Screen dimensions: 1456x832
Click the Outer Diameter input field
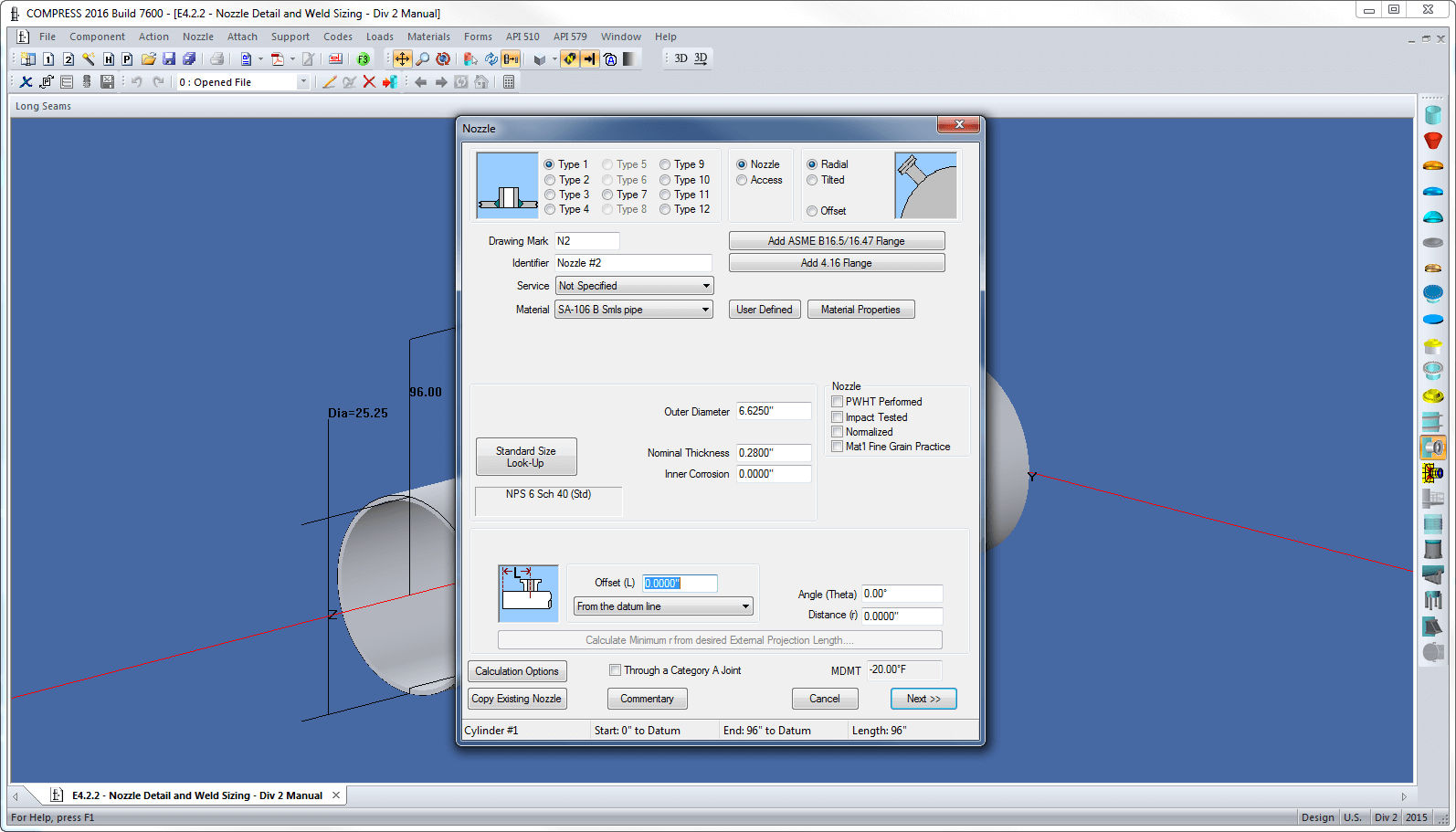[x=774, y=411]
